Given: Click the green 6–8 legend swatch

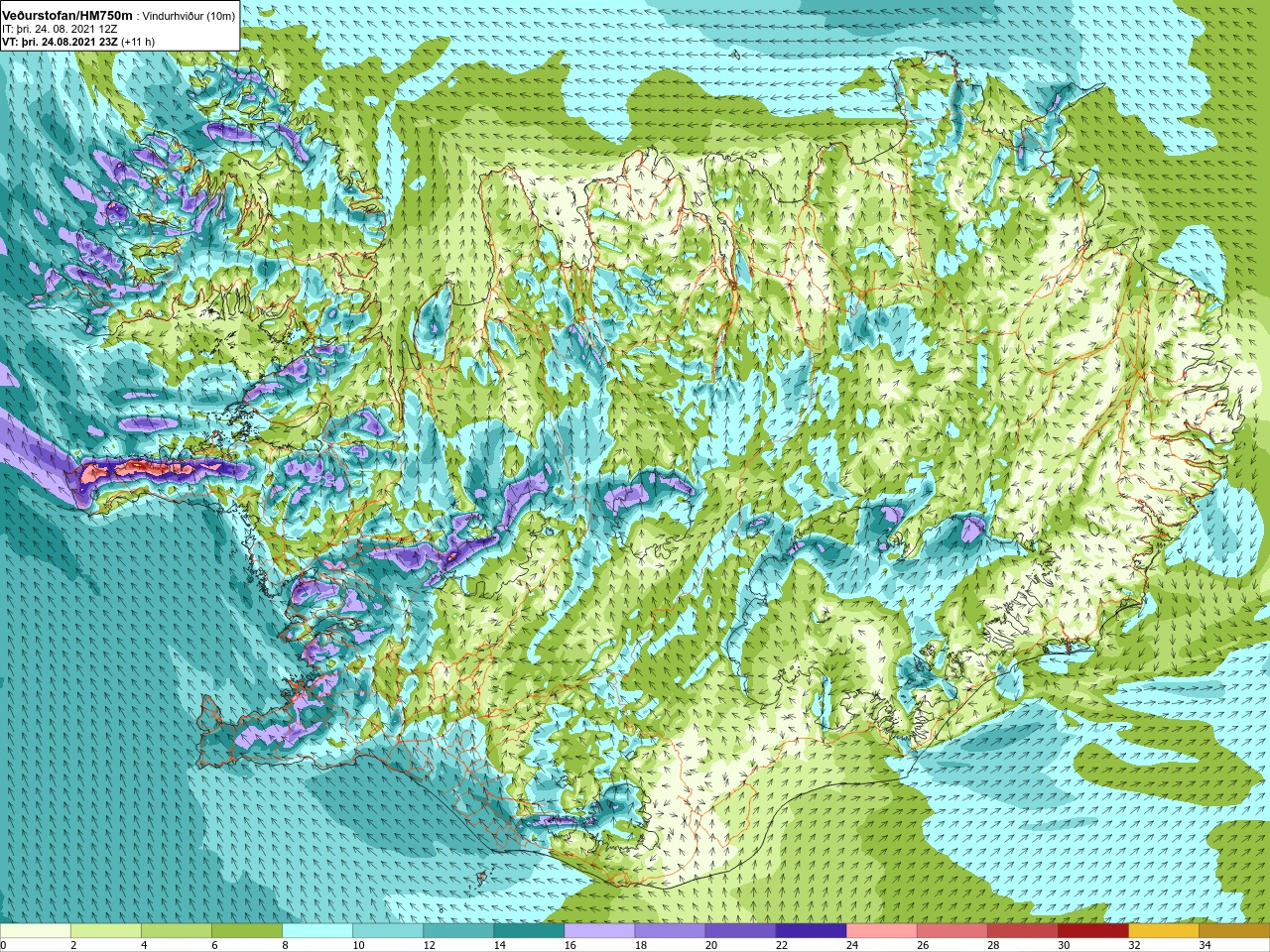Looking at the screenshot, I should tap(247, 931).
